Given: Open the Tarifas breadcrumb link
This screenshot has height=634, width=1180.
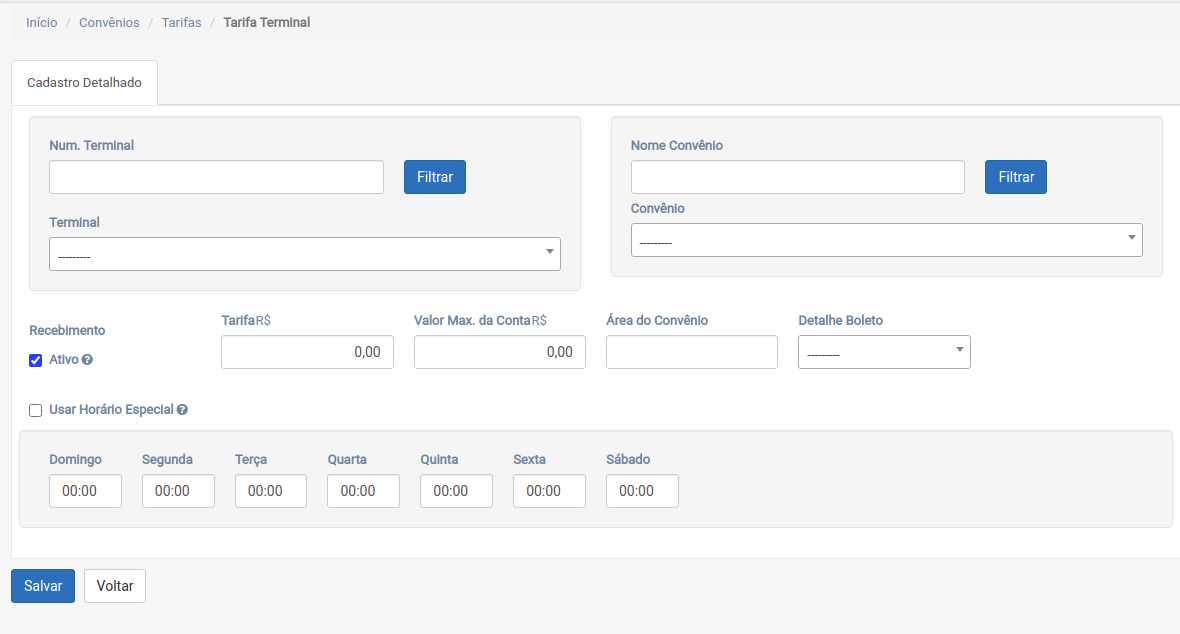Looking at the screenshot, I should [x=181, y=22].
